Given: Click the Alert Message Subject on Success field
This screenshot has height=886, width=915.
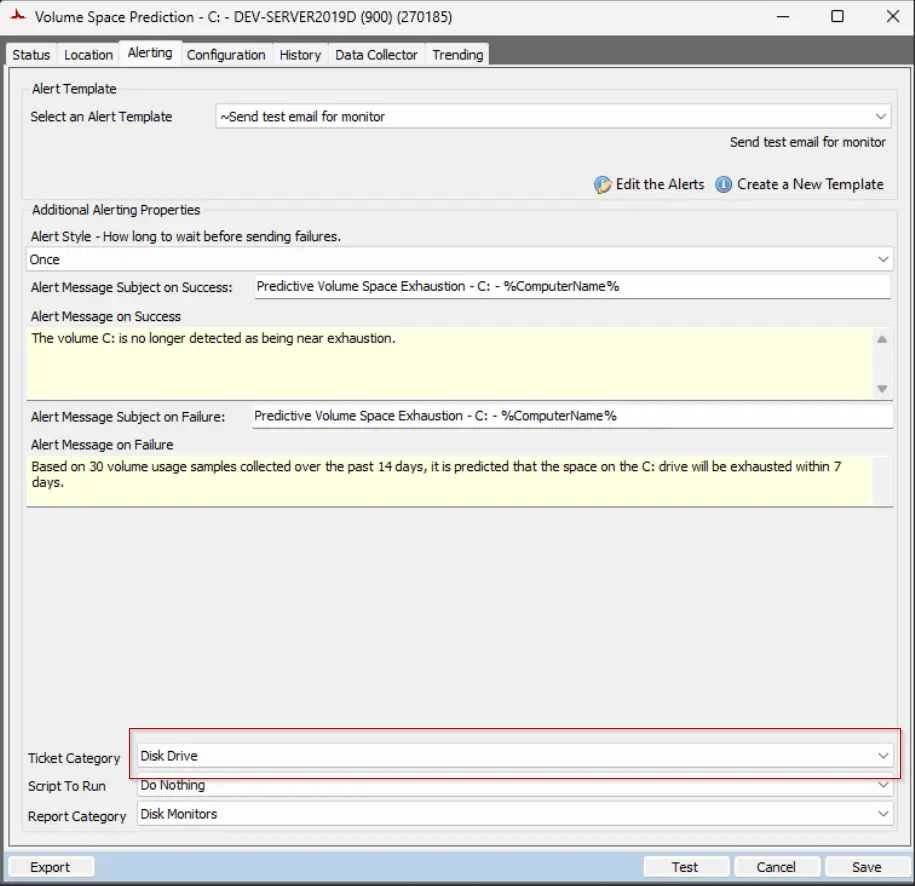Looking at the screenshot, I should click(572, 287).
